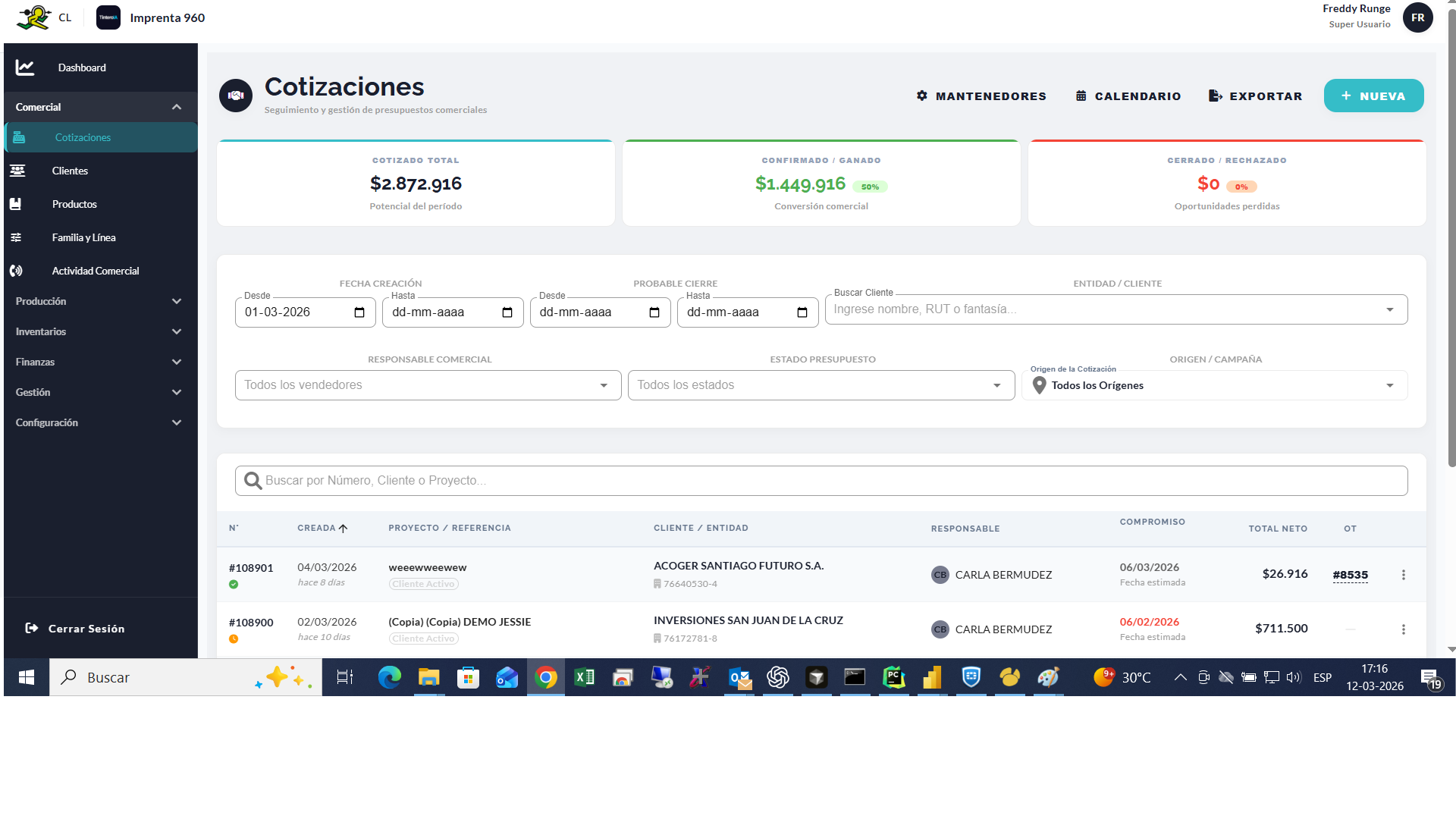
Task: Click the Exportar icon
Action: [x=1216, y=96]
